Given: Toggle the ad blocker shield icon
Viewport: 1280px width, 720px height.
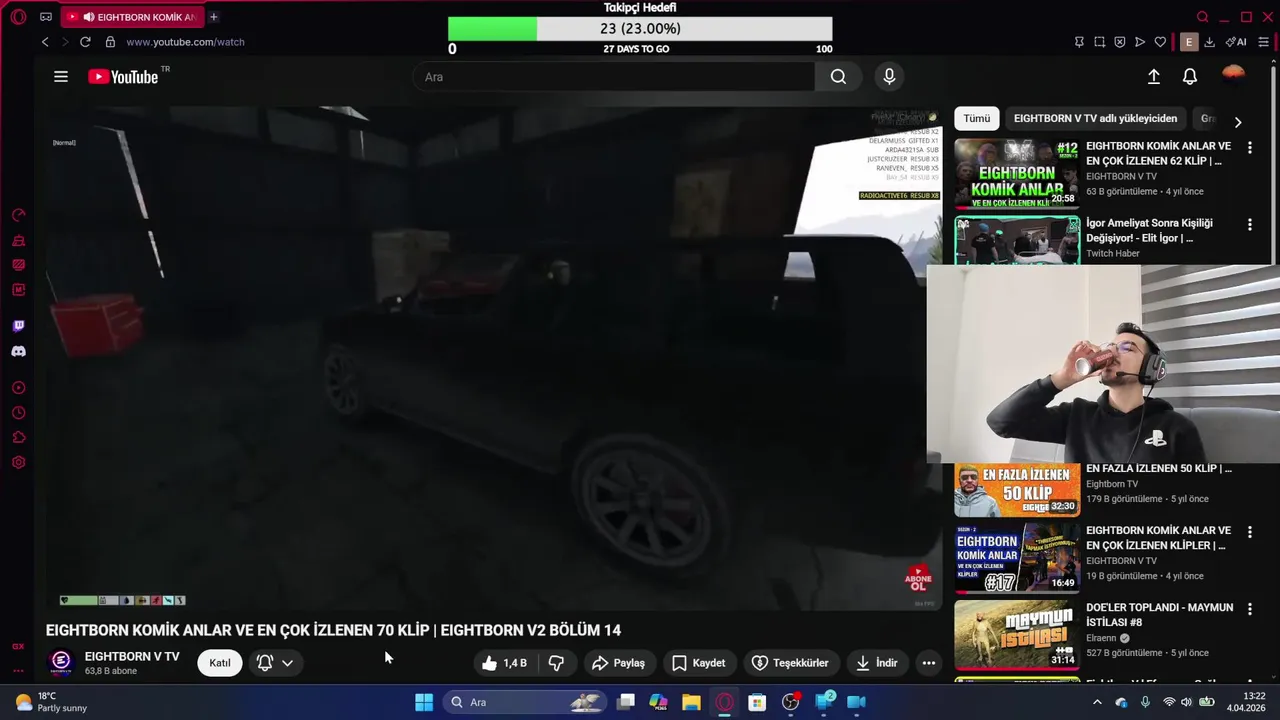Looking at the screenshot, I should point(1119,42).
